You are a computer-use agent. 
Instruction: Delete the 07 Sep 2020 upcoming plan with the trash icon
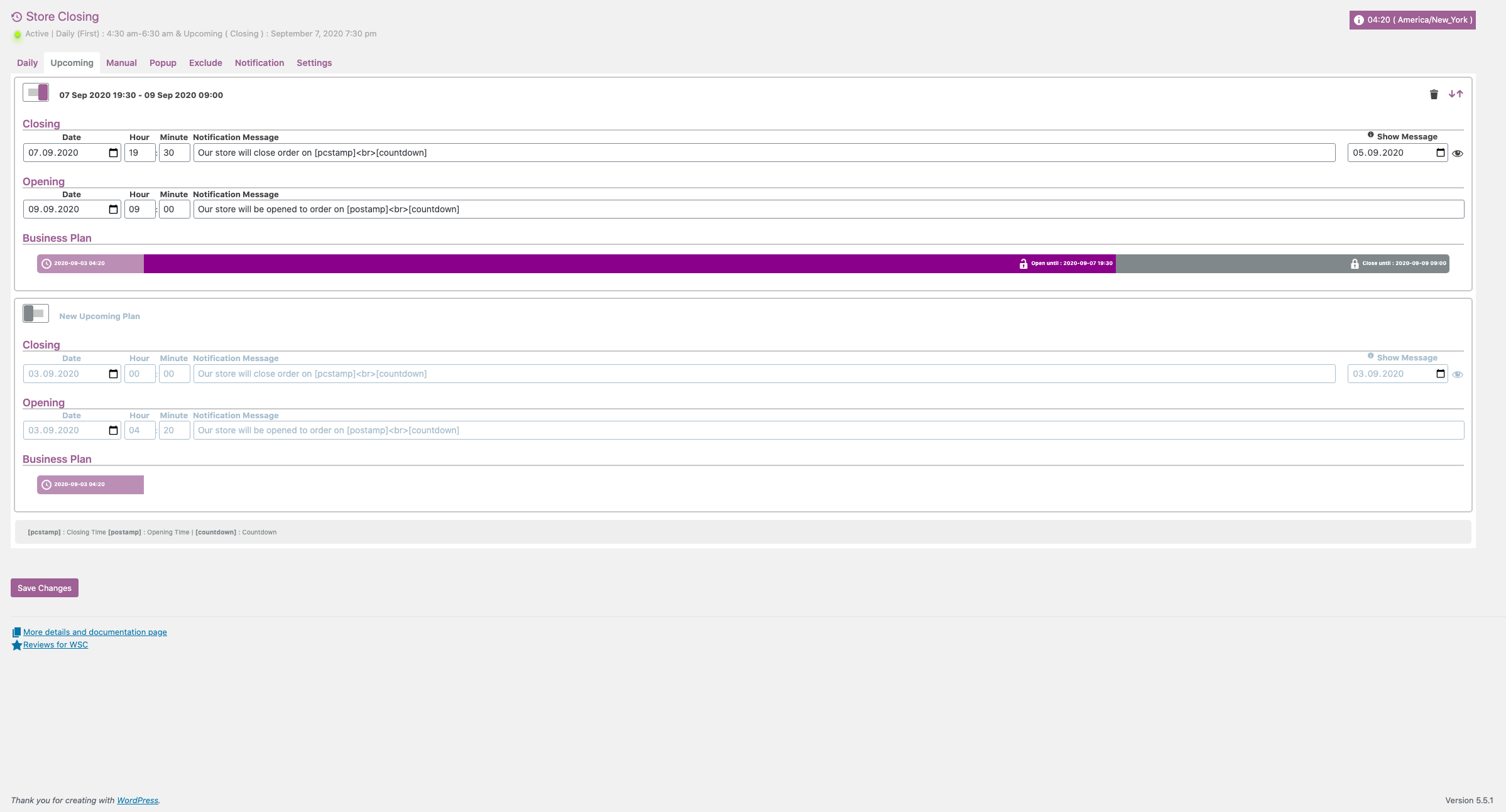(x=1434, y=94)
